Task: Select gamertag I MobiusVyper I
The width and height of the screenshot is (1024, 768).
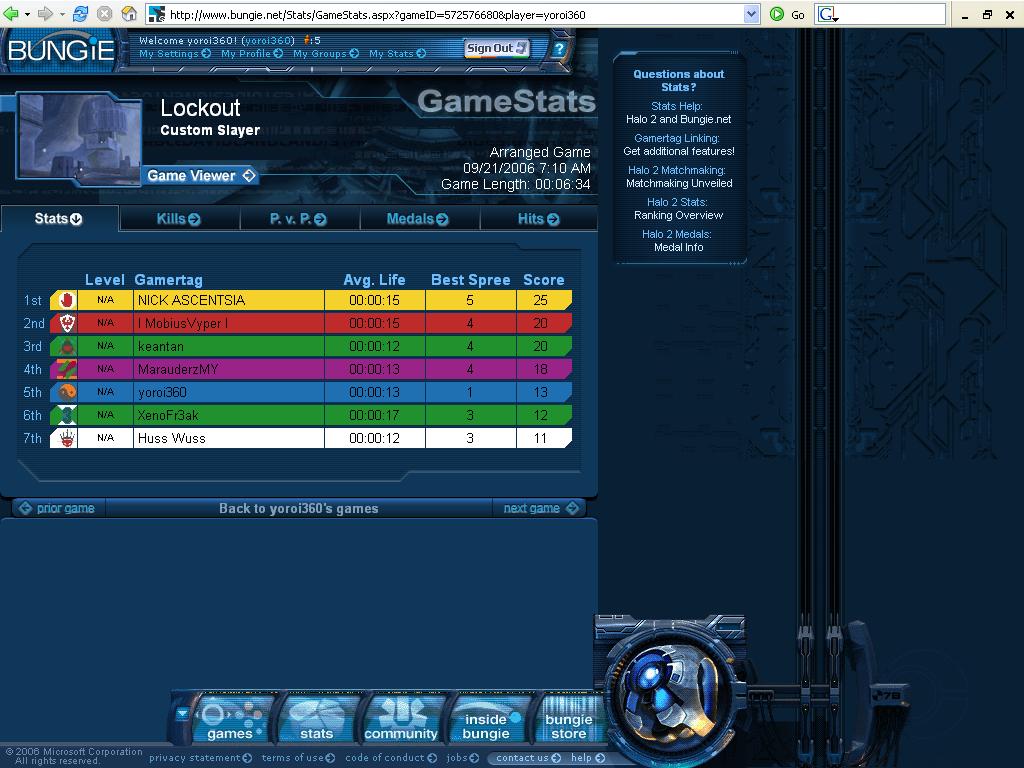Action: 183,323
